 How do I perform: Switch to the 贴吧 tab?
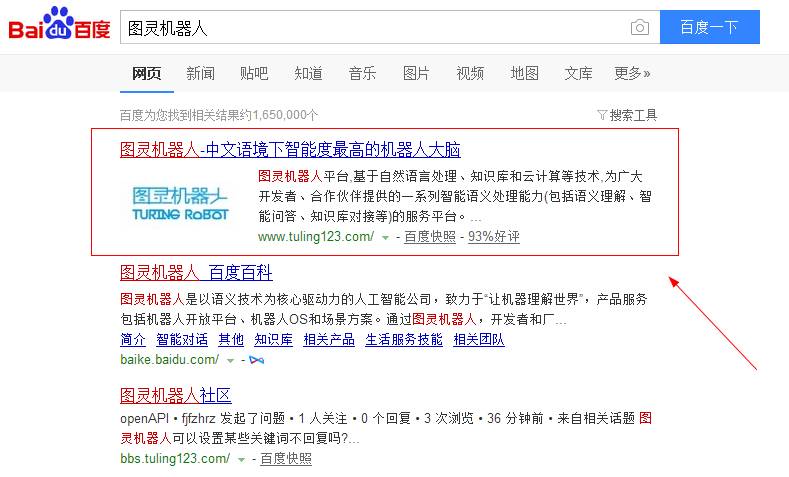[254, 73]
